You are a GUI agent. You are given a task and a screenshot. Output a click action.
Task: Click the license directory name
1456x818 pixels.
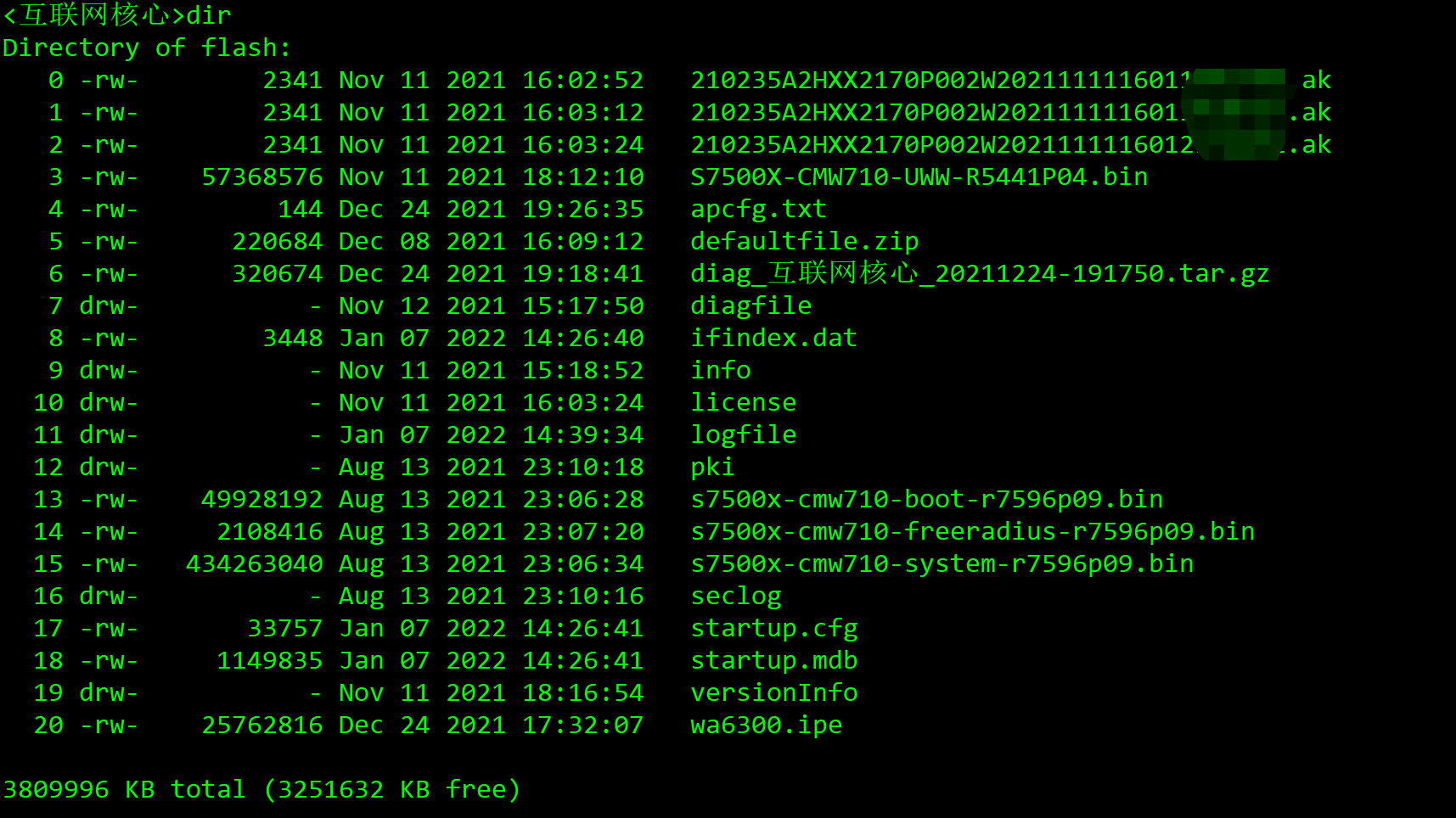coord(744,402)
